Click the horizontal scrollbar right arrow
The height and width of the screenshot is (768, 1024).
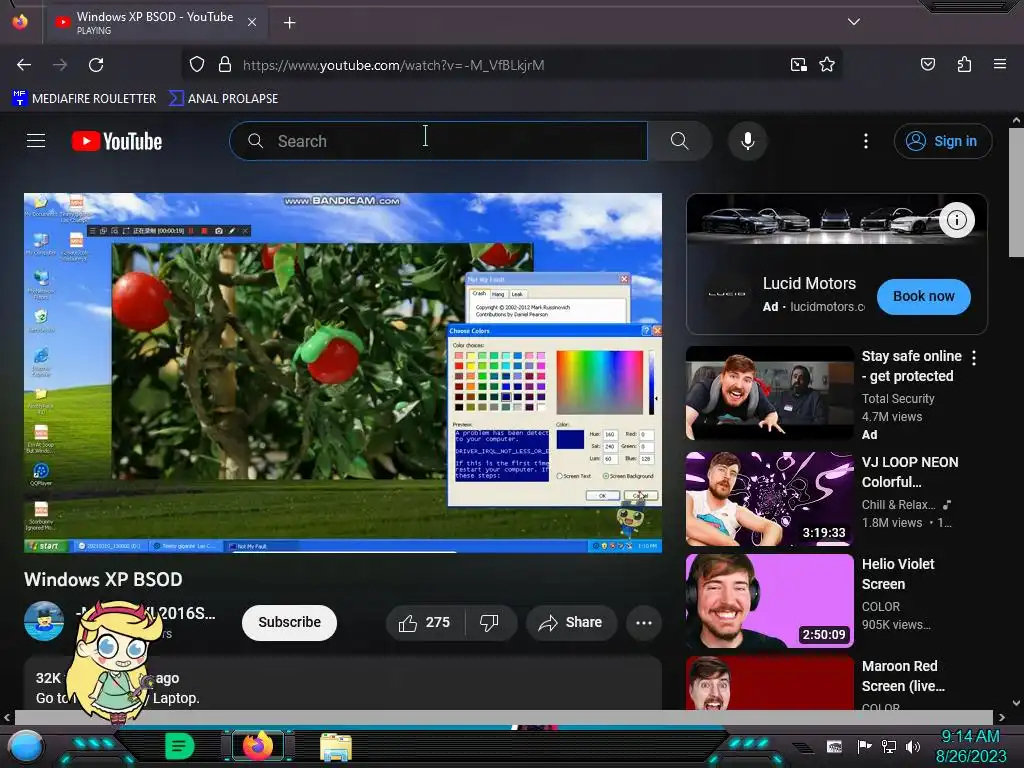1001,718
